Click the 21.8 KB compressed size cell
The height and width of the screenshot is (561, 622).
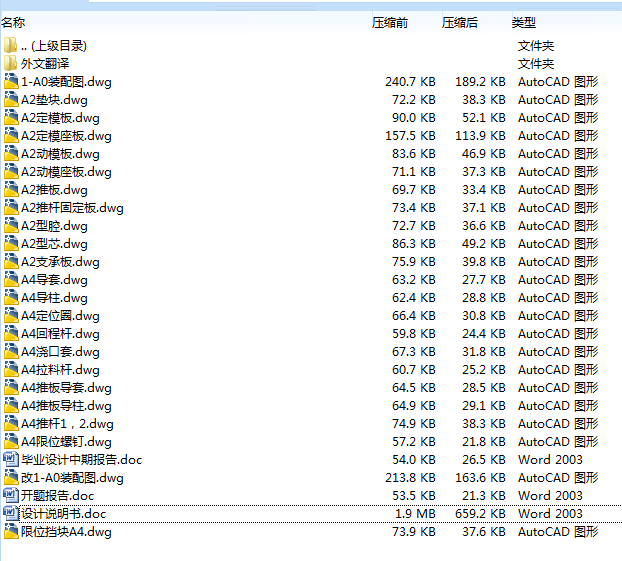pos(484,442)
